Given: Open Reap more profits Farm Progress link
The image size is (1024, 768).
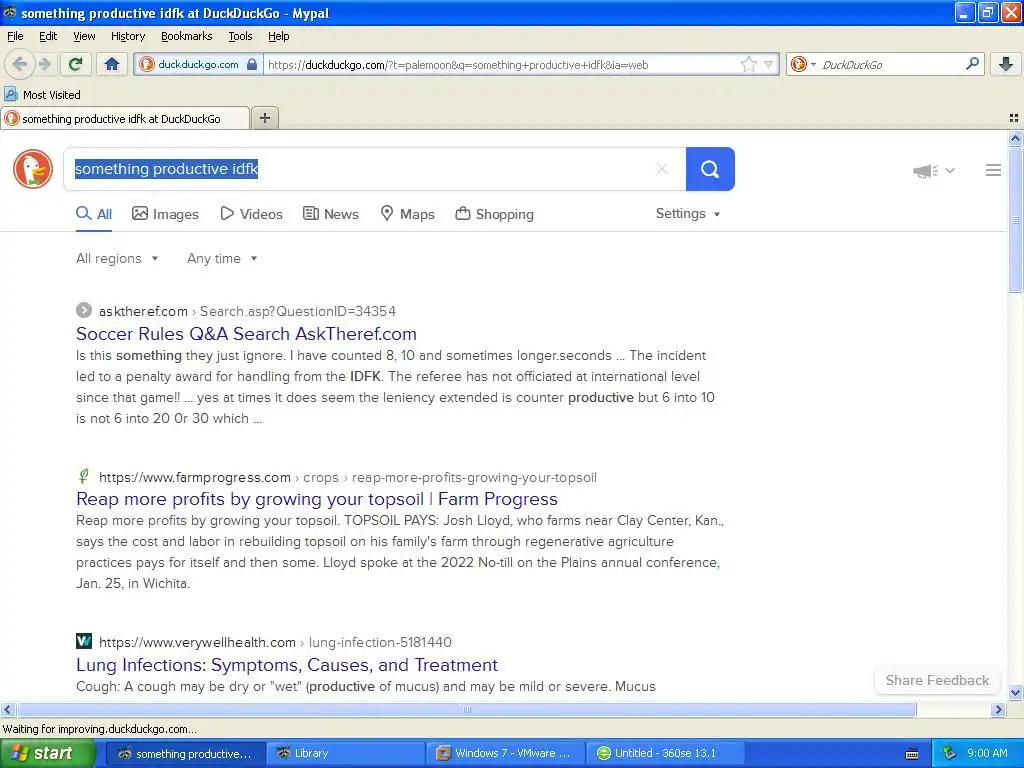Looking at the screenshot, I should [x=317, y=499].
